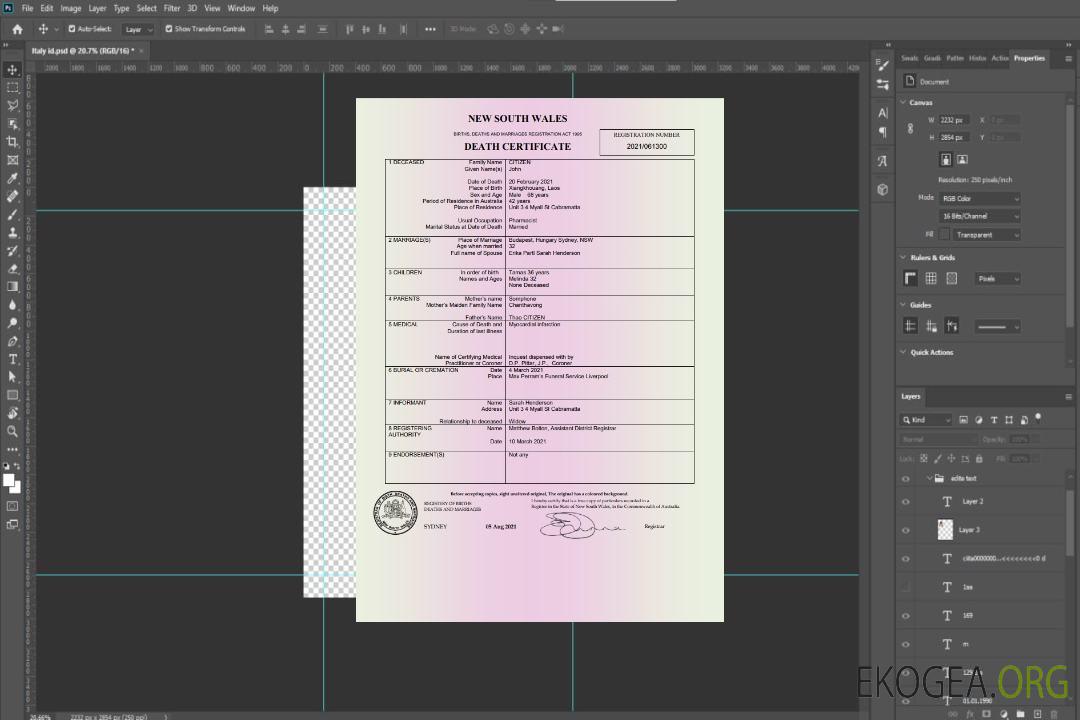Select the Eraser tool
This screenshot has width=1080, height=720.
click(x=12, y=269)
